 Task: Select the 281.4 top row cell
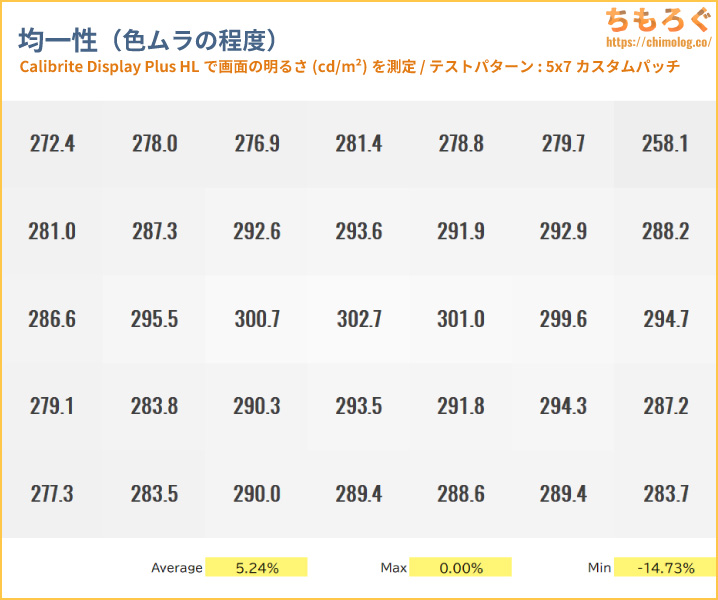359,144
